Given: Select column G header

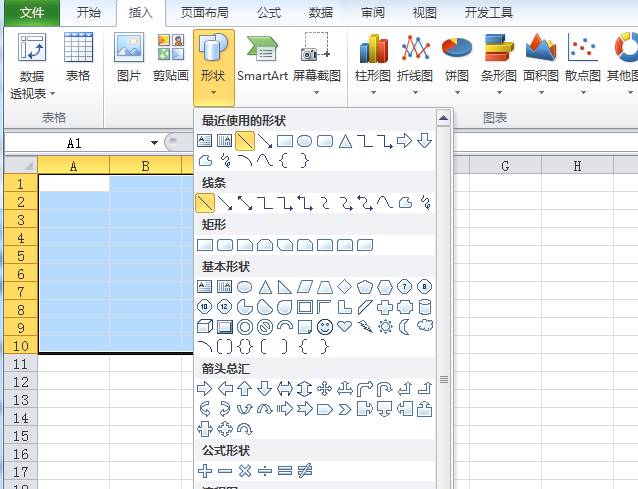Looking at the screenshot, I should [x=505, y=166].
